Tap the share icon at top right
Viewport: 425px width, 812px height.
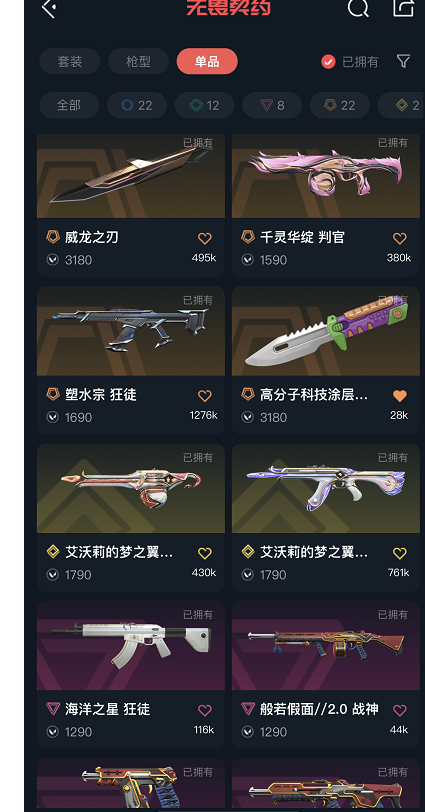[x=403, y=7]
